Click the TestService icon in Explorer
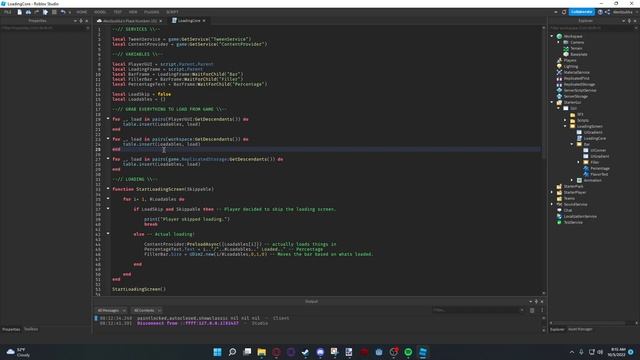 (560, 222)
